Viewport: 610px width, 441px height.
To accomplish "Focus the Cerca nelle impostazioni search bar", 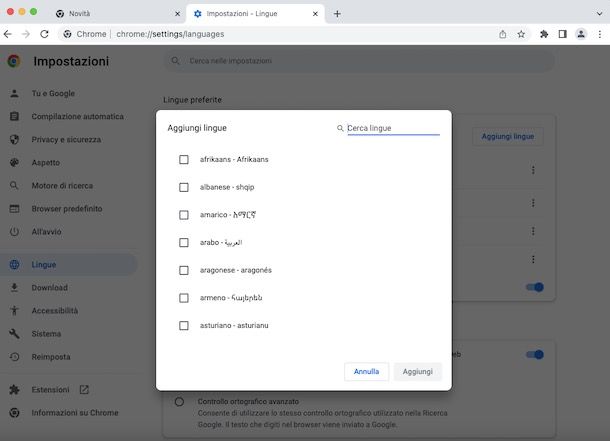I will 359,61.
